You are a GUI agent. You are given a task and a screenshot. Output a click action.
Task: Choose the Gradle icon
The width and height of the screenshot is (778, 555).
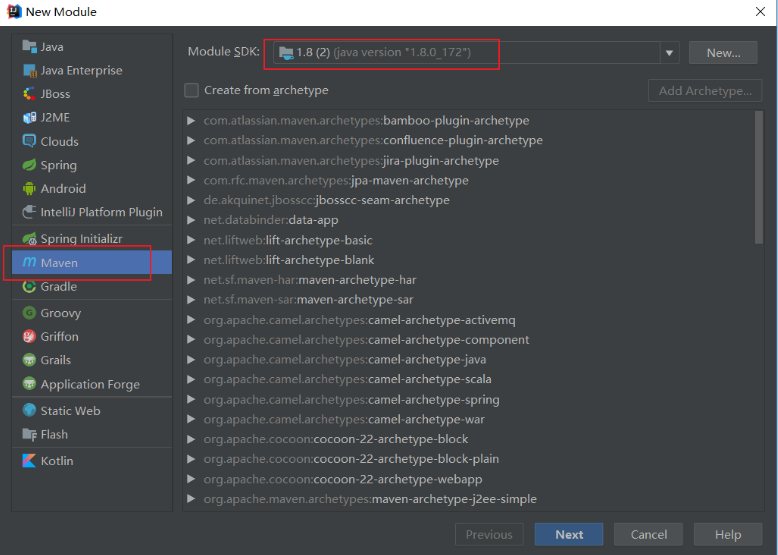[x=29, y=286]
